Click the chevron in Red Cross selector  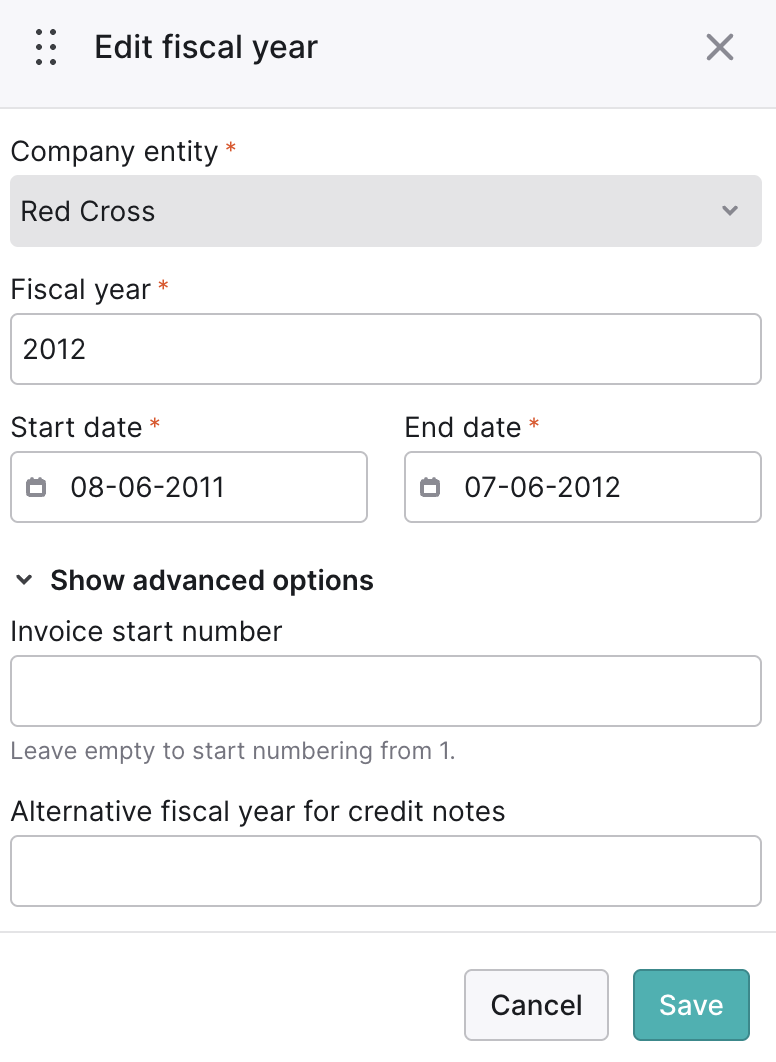pyautogui.click(x=730, y=211)
